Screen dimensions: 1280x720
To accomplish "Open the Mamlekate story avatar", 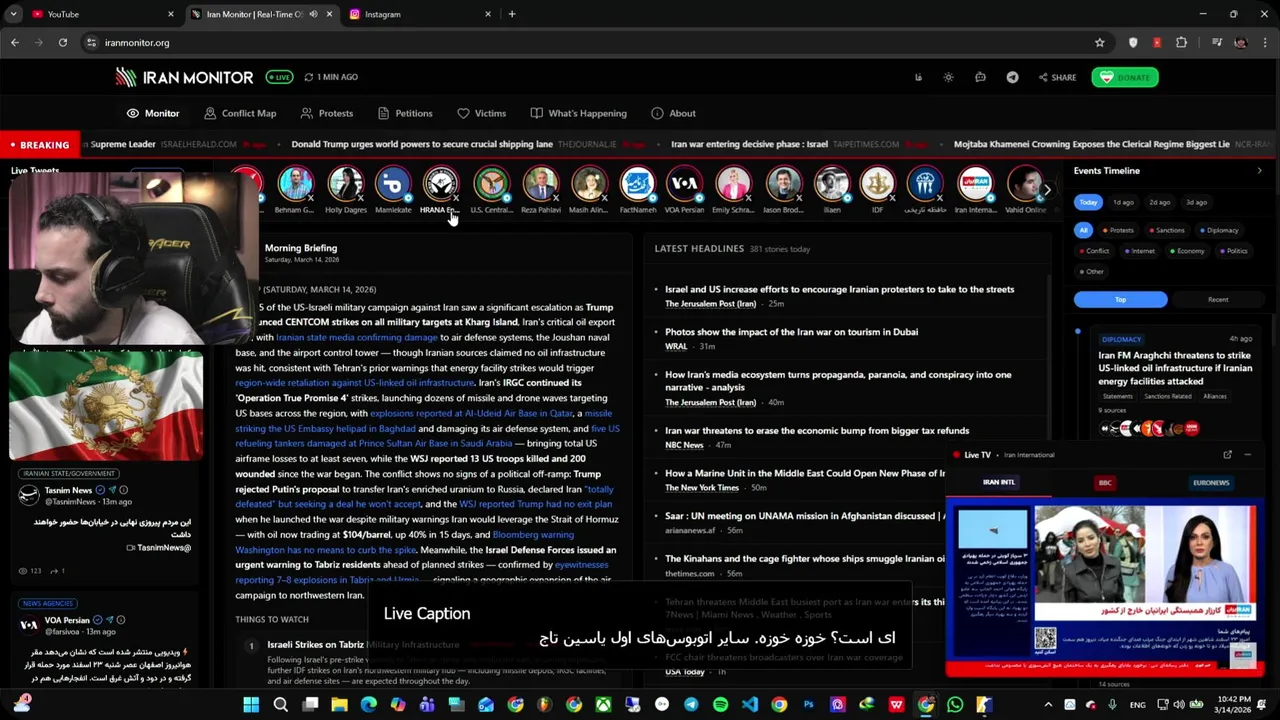I will (393, 185).
